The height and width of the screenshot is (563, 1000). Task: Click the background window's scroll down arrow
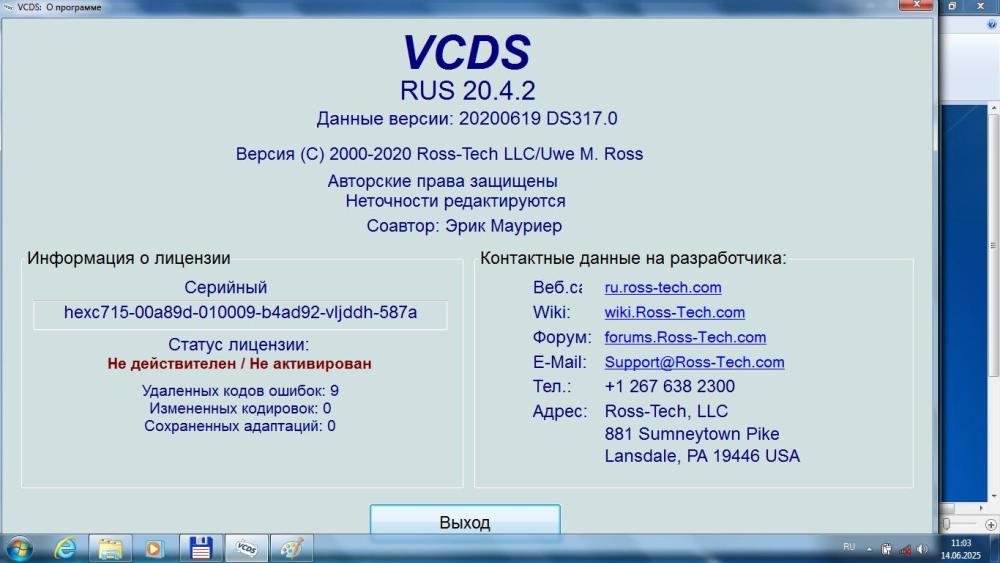coord(994,496)
